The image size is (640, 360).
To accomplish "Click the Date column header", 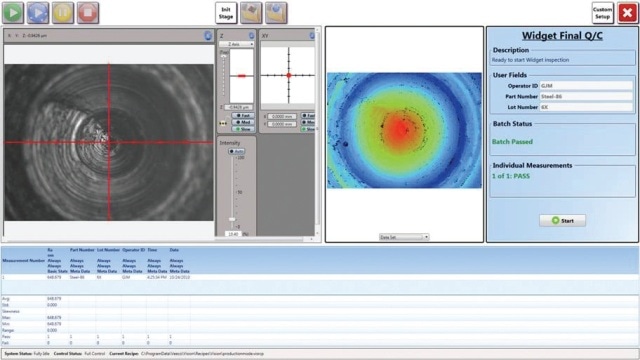I will point(174,250).
